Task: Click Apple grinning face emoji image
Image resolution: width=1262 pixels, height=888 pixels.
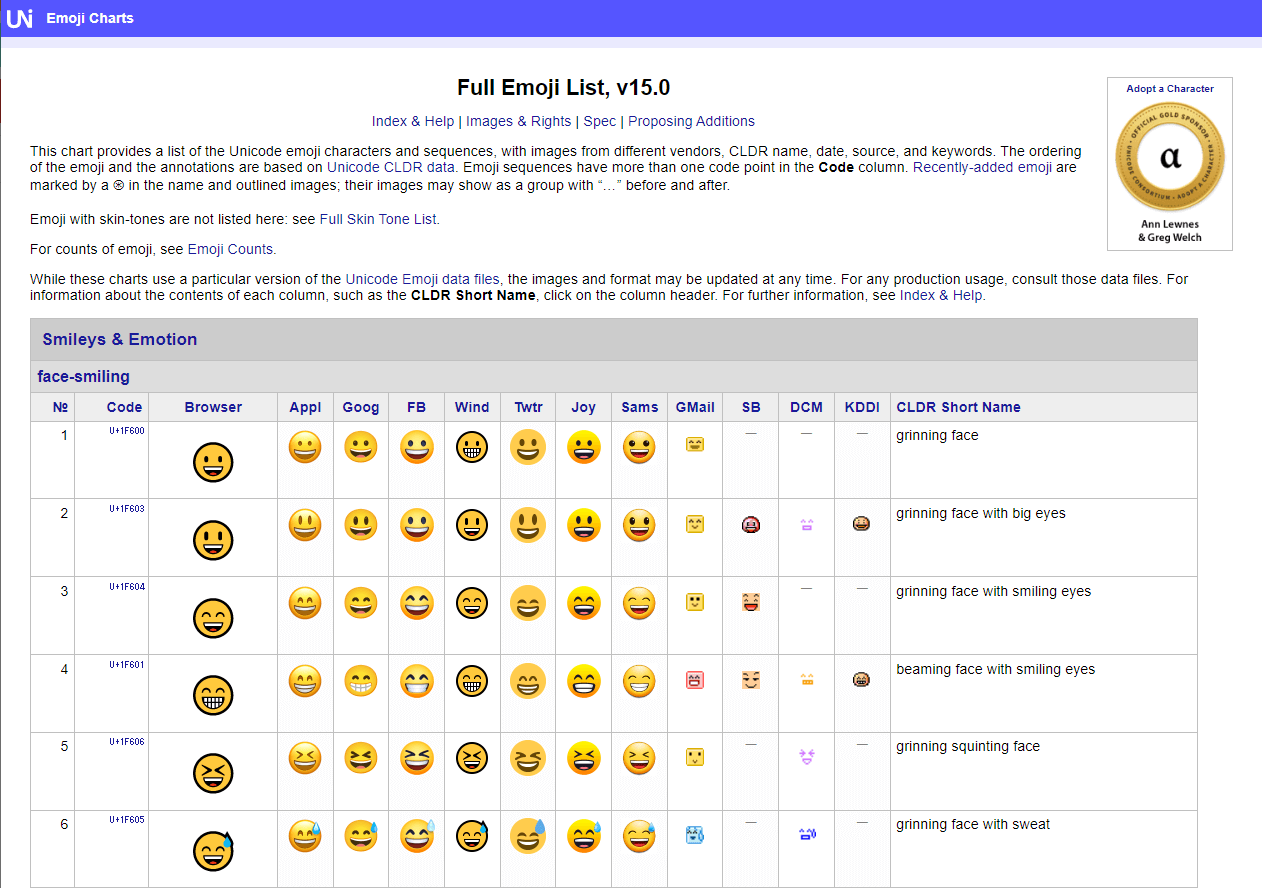Action: [x=305, y=447]
